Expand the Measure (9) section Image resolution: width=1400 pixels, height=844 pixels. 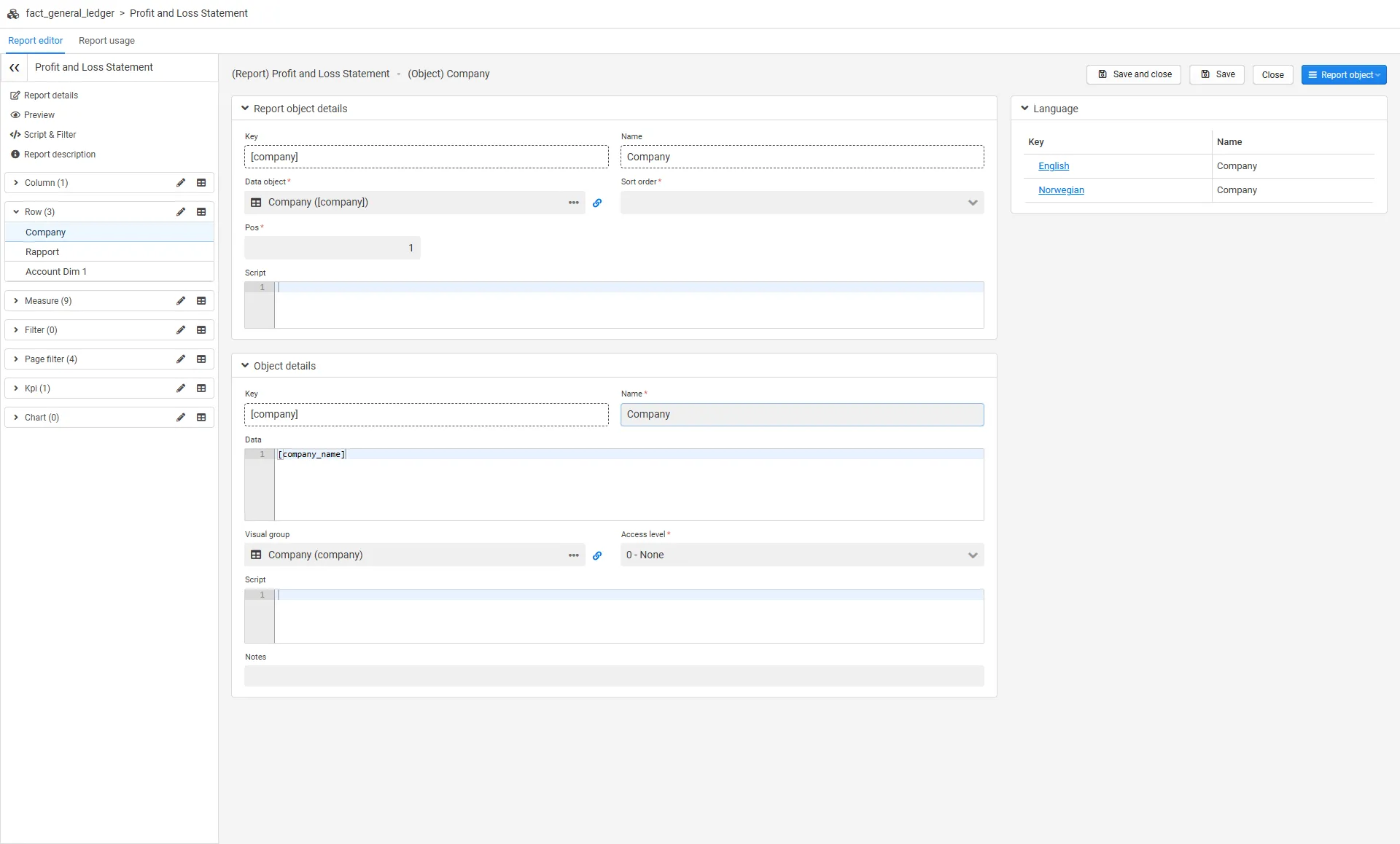click(16, 301)
